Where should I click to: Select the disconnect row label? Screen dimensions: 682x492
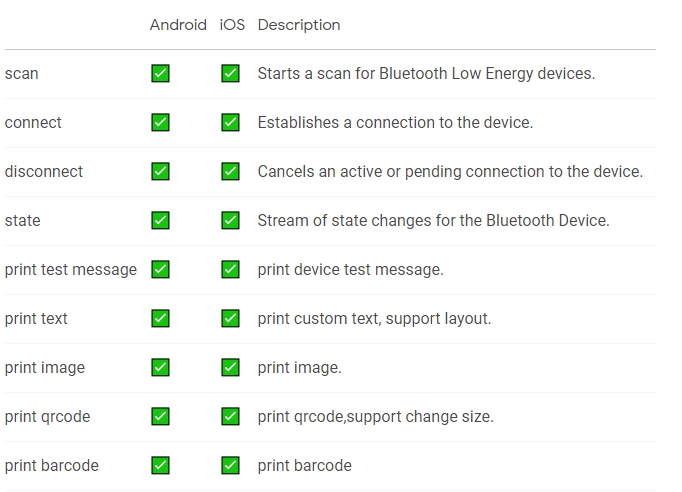tap(43, 171)
